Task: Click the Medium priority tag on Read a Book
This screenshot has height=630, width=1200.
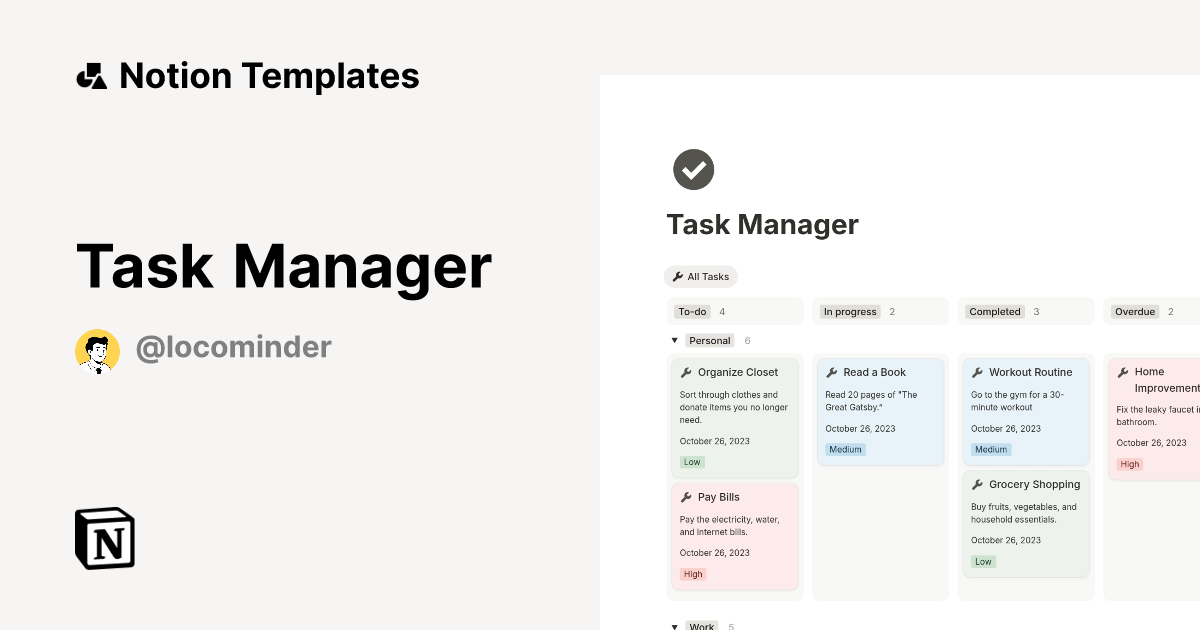Action: pyautogui.click(x=846, y=449)
